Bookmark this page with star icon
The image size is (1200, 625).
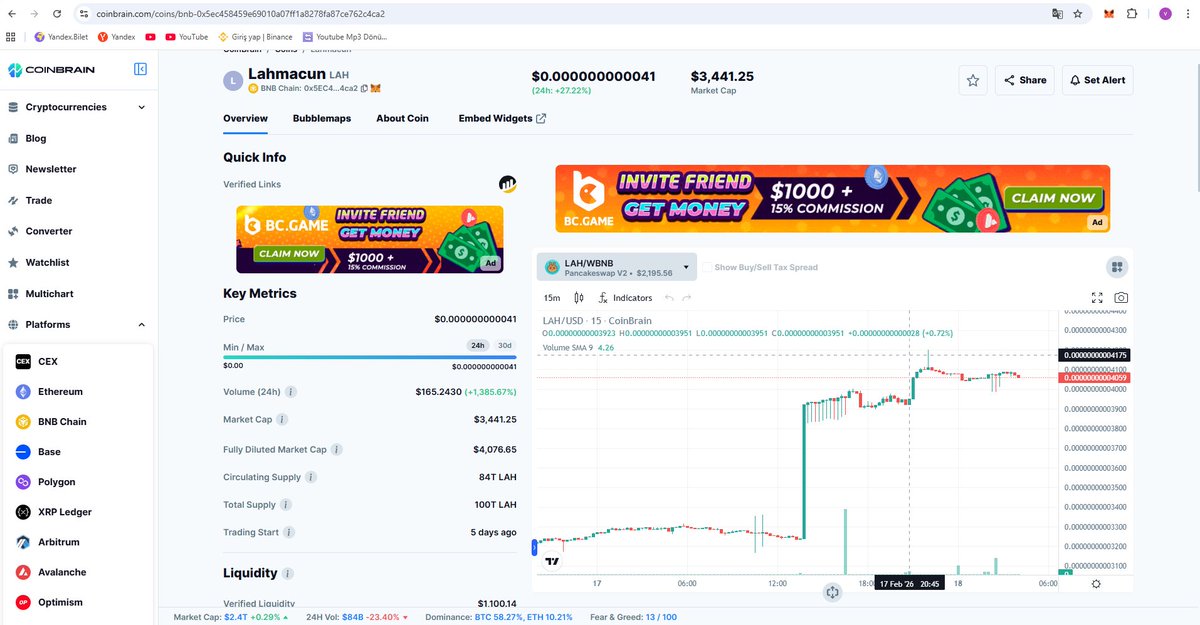(1077, 14)
